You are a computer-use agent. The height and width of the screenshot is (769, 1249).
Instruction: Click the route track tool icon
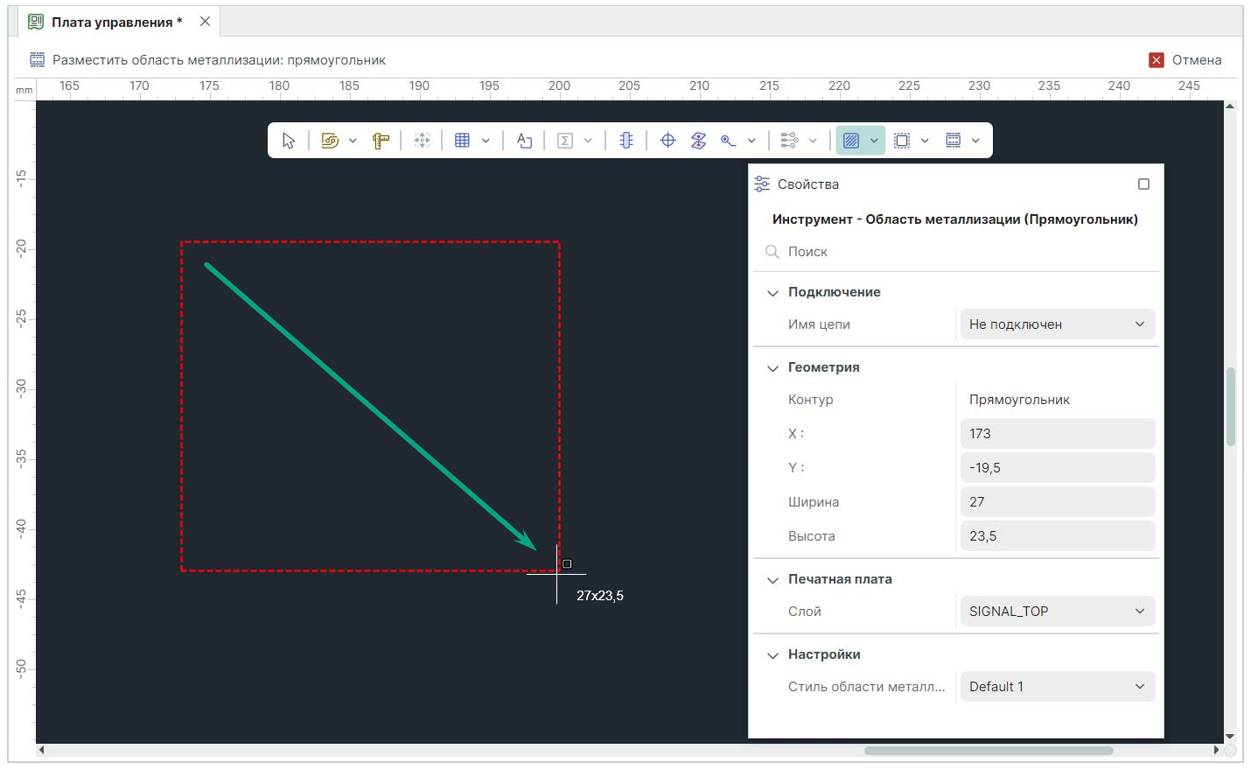click(x=330, y=141)
